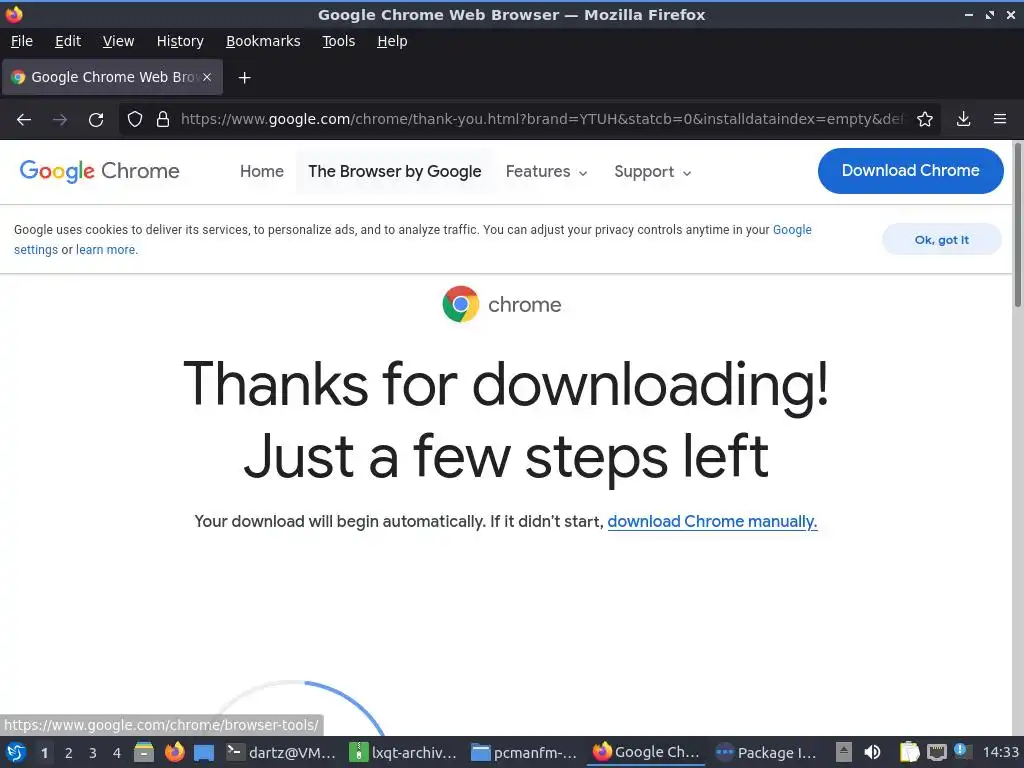The width and height of the screenshot is (1024, 768).
Task: Select the Google Chrome taskbar entry
Action: pyautogui.click(x=646, y=752)
